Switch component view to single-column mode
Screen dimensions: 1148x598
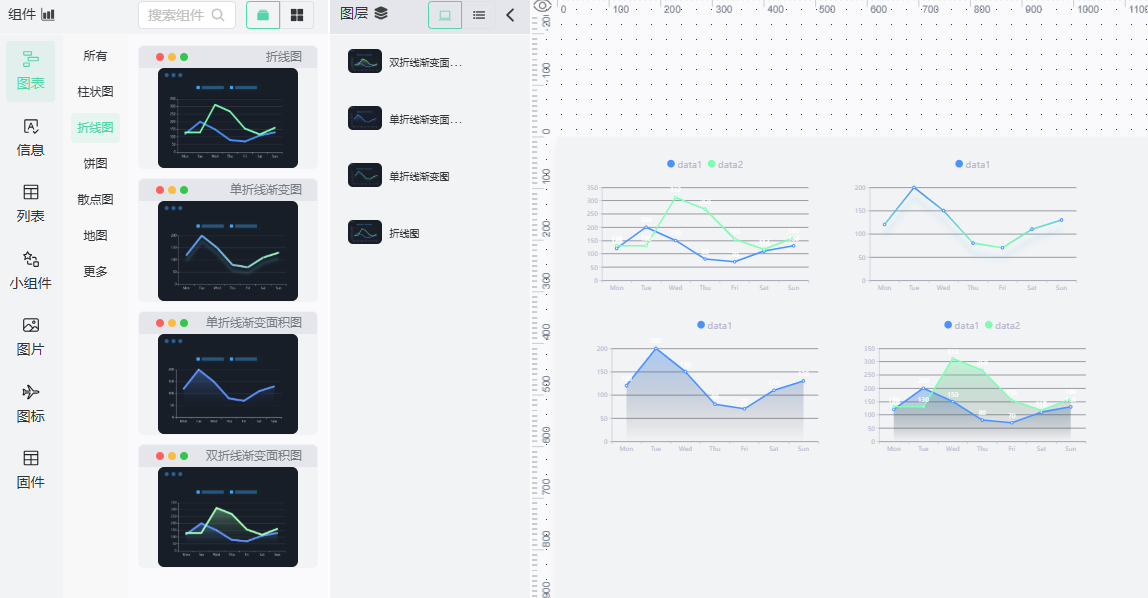click(x=263, y=15)
